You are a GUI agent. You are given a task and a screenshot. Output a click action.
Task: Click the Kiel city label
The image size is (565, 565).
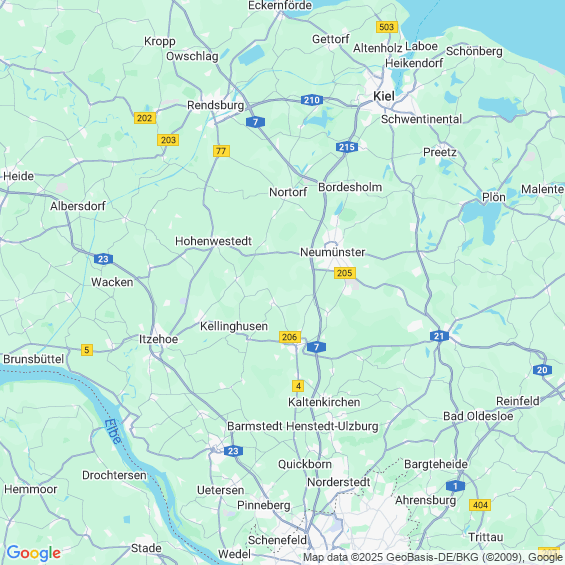tap(384, 96)
